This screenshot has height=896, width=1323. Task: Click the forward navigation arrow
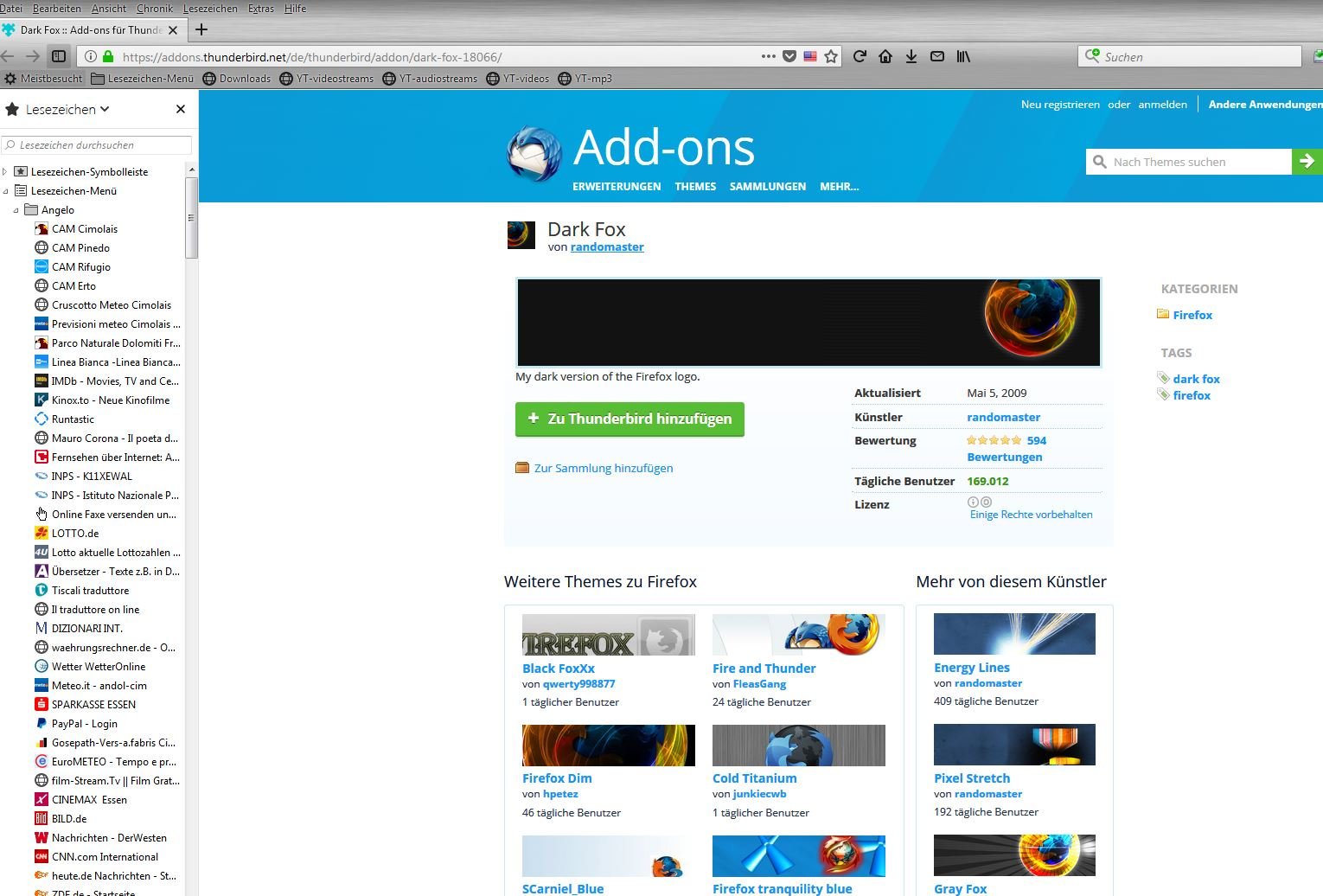(32, 56)
